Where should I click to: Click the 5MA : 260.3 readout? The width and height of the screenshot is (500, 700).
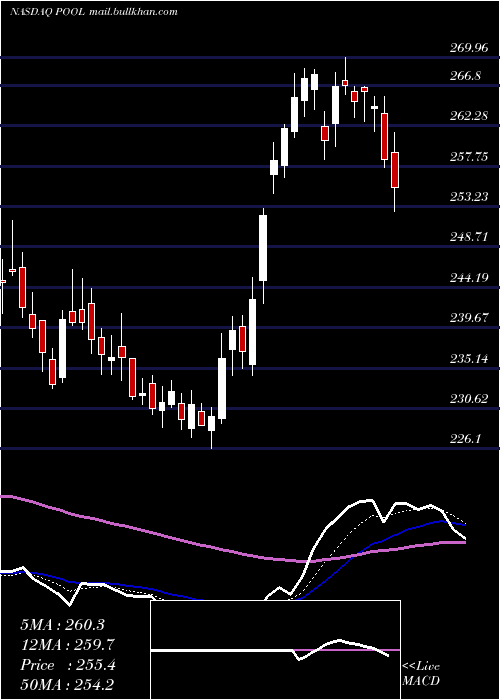point(62,625)
